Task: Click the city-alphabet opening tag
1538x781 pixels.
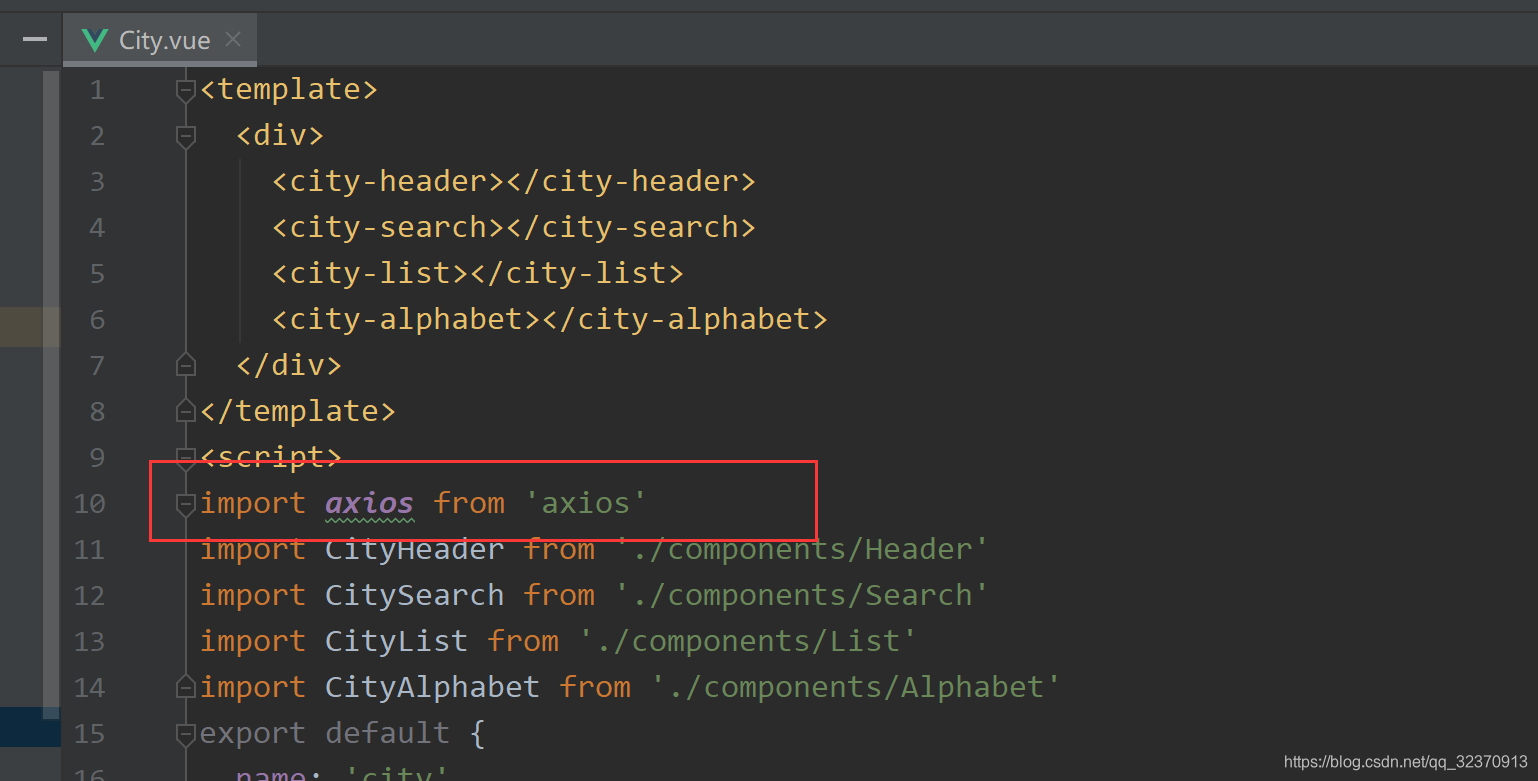Action: (x=406, y=319)
